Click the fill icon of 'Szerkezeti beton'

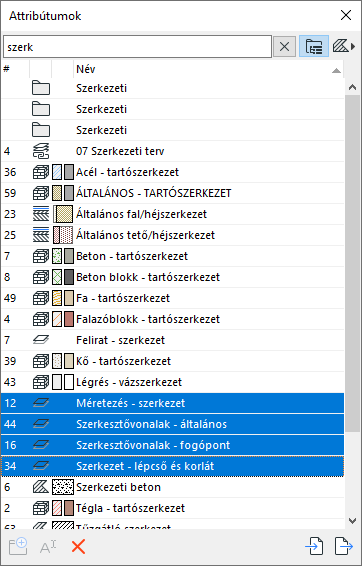tap(40, 487)
